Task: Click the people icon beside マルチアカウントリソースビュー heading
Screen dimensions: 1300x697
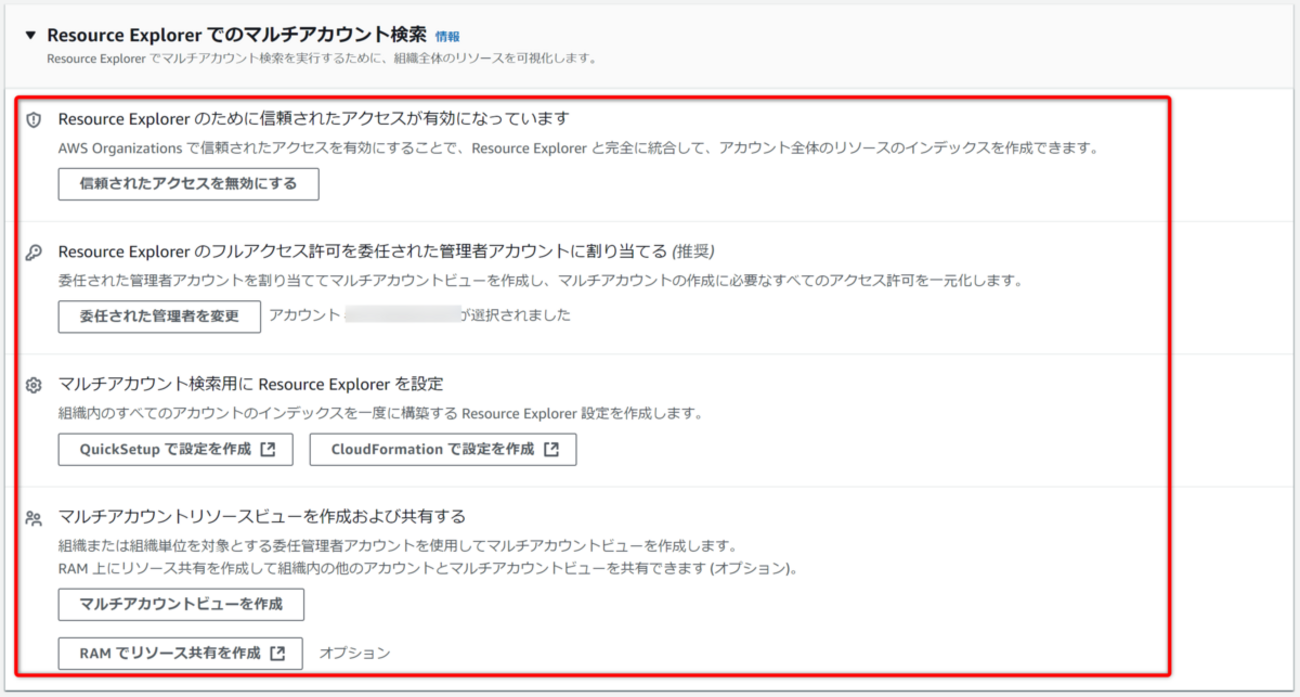Action: [33, 518]
